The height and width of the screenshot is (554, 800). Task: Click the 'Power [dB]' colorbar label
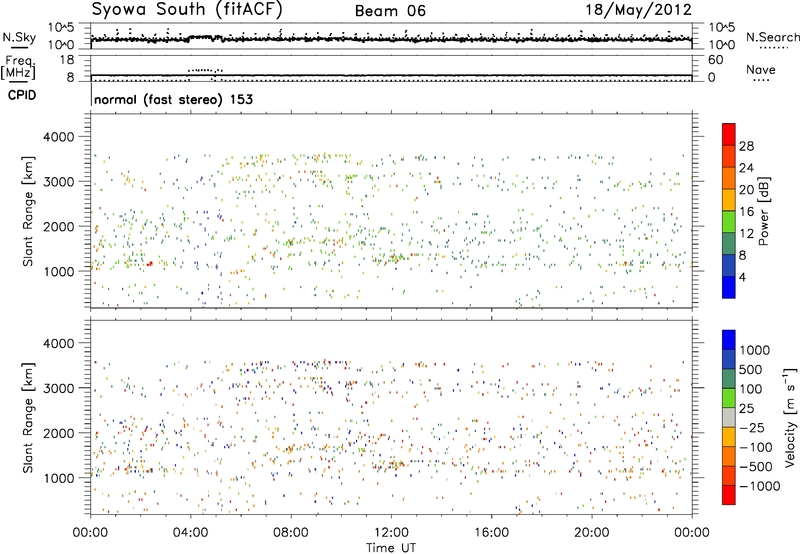pyautogui.click(x=763, y=211)
